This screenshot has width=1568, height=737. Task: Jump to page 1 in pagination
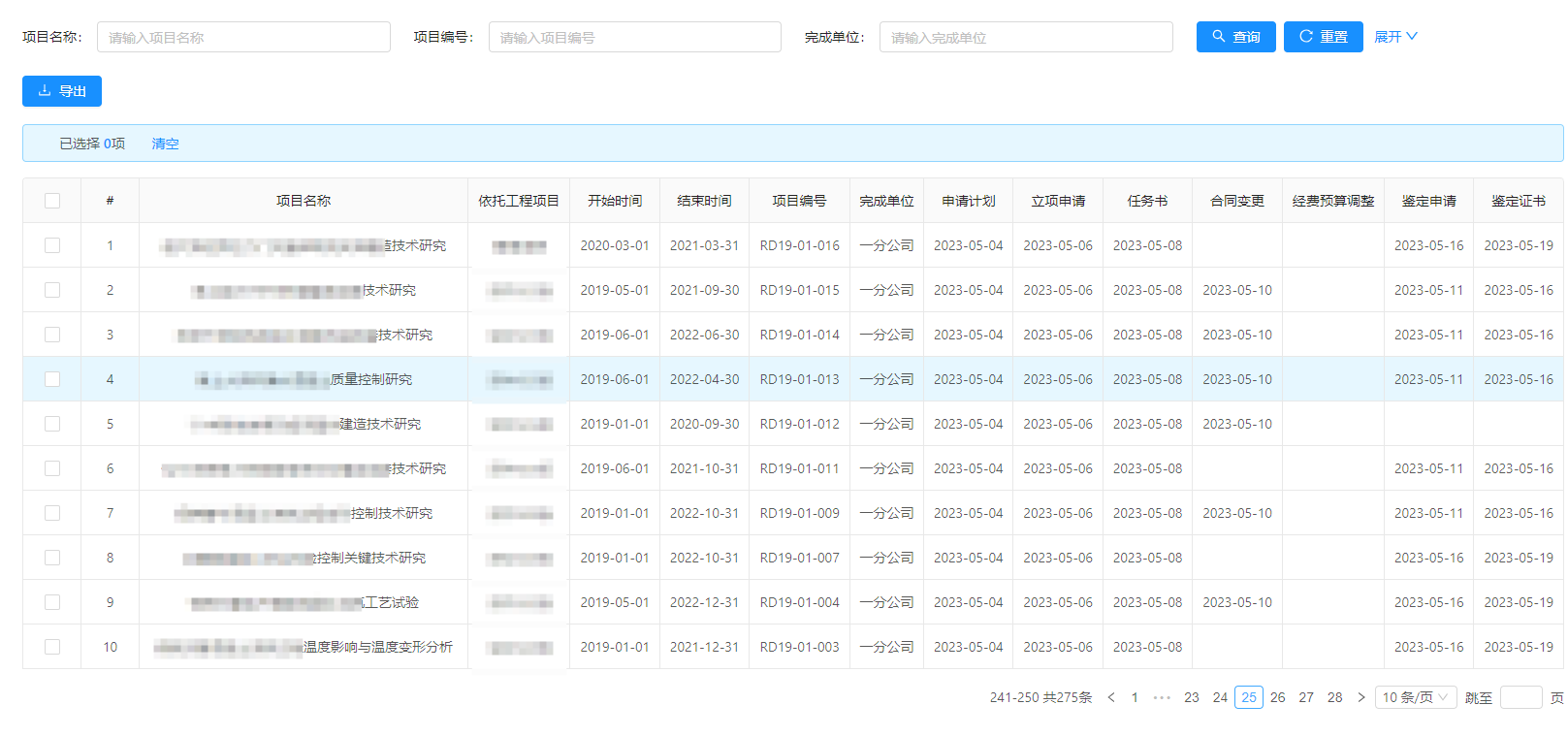1135,697
